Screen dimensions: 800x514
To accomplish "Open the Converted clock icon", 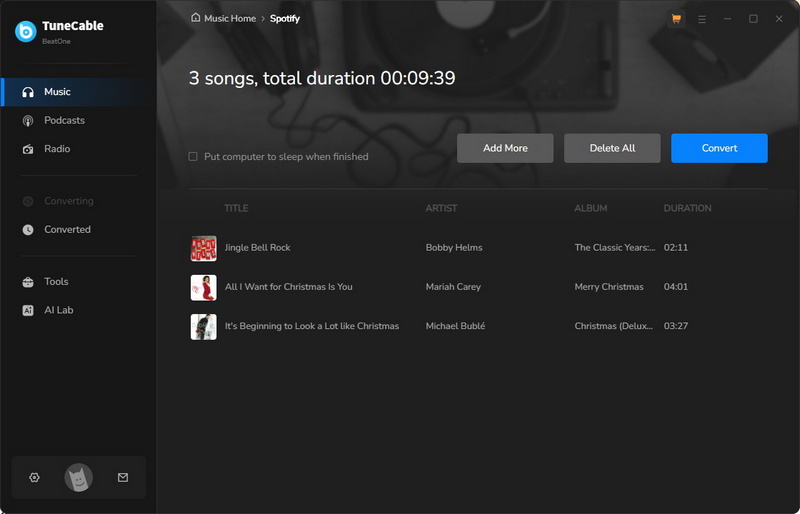I will point(28,230).
